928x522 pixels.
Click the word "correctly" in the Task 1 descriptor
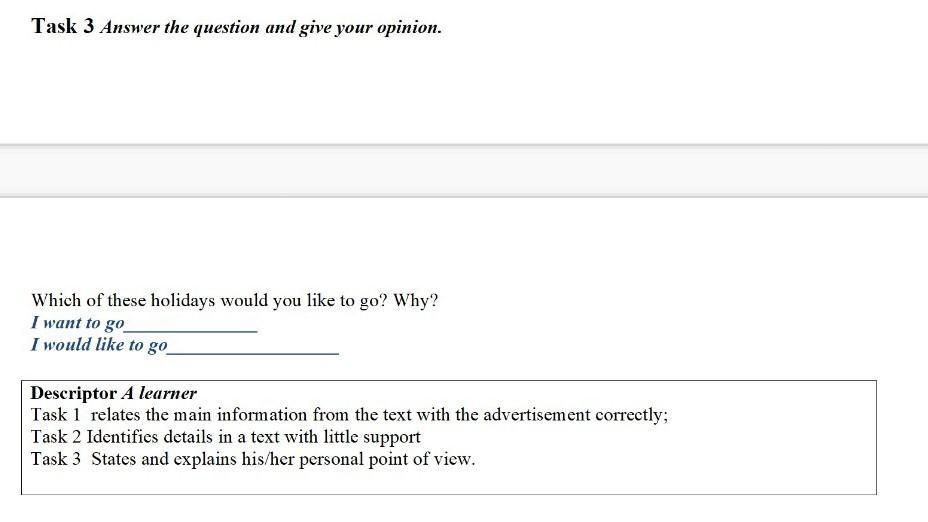pos(631,415)
